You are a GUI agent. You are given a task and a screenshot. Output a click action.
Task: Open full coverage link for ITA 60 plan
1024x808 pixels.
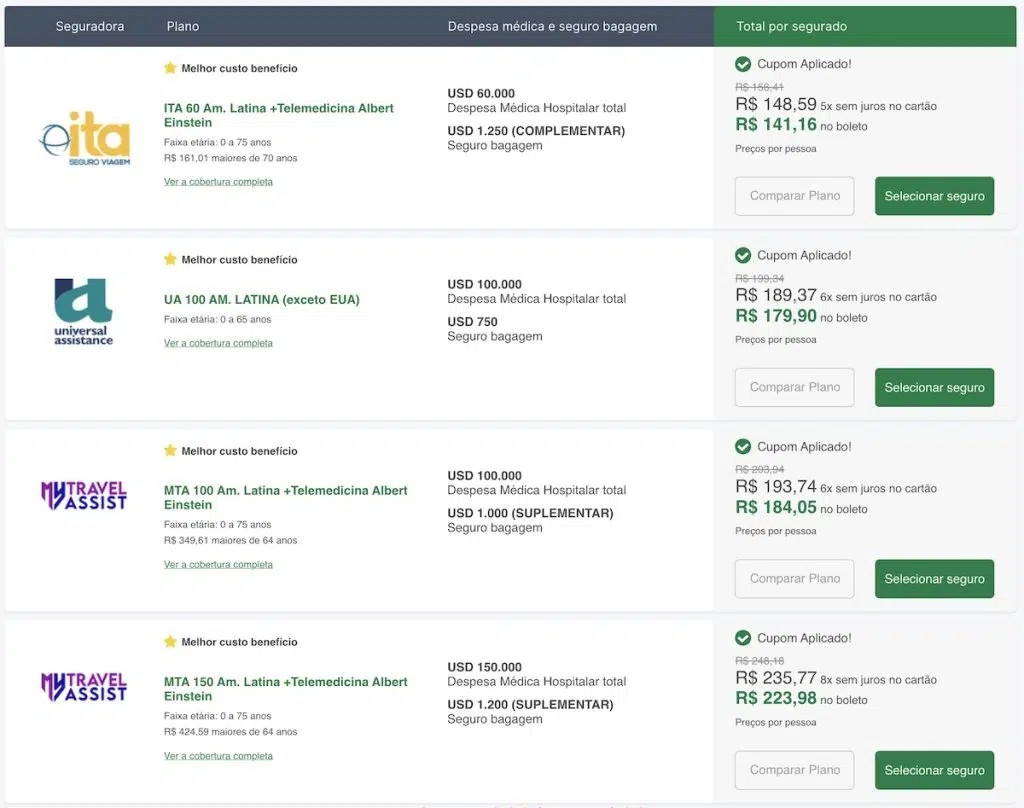pos(218,182)
